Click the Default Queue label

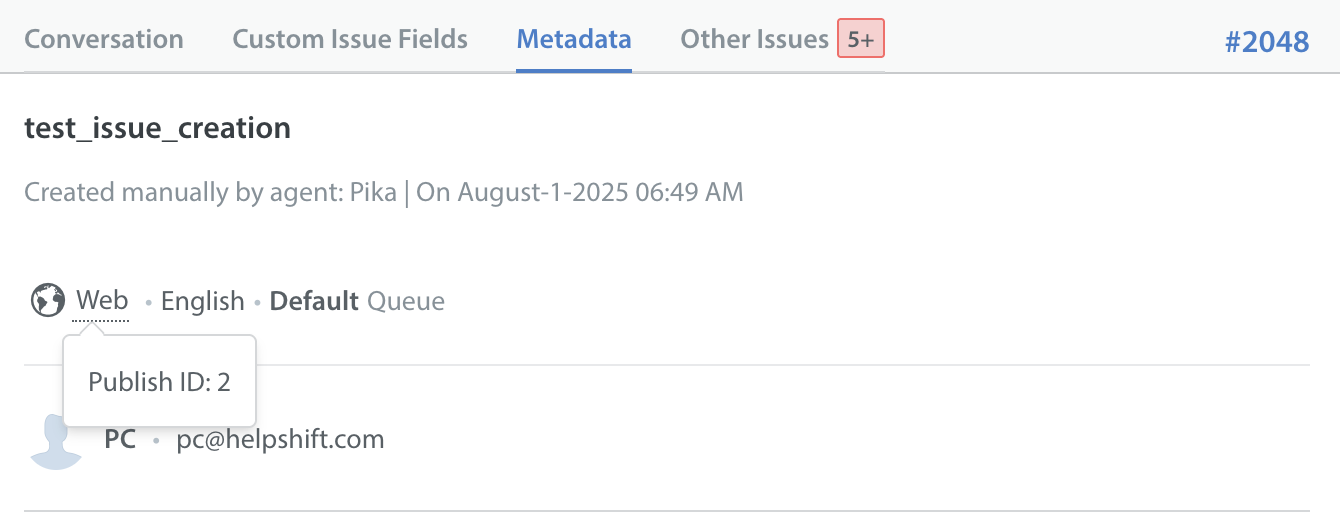coord(357,301)
